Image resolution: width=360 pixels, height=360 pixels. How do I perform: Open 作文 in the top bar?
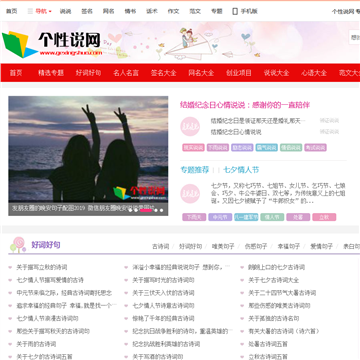click(173, 11)
